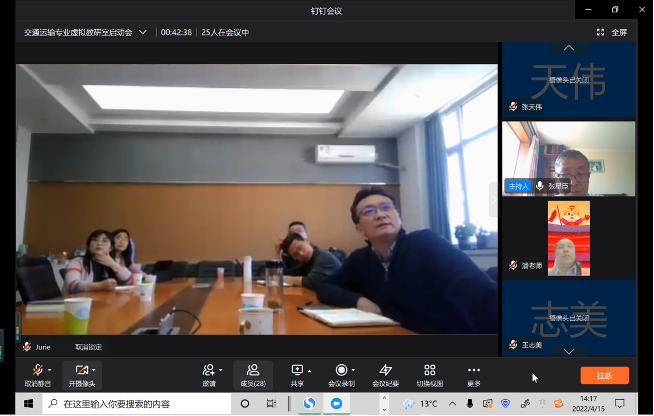
Task: Expand share options arrow next to 共享
Action: 309,370
